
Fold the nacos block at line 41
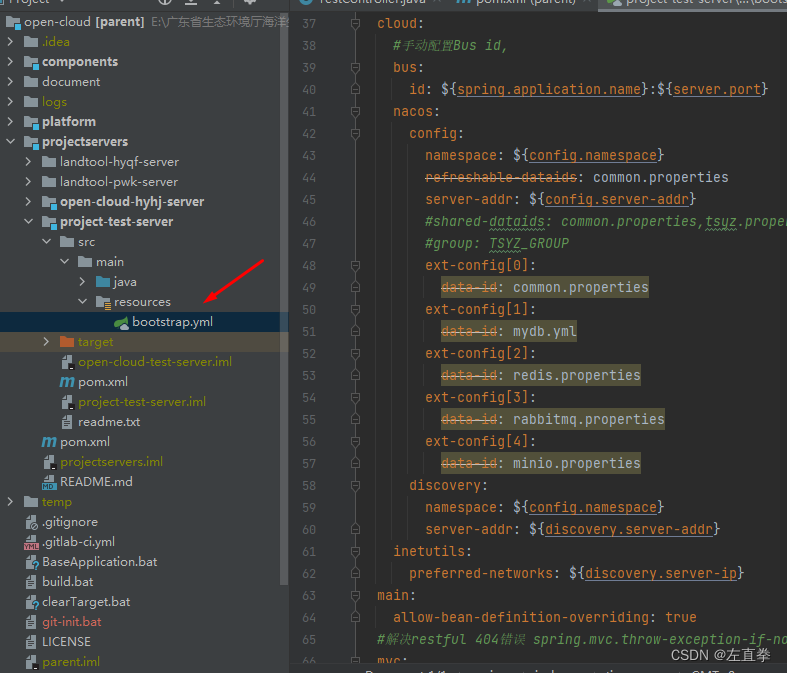tap(355, 111)
